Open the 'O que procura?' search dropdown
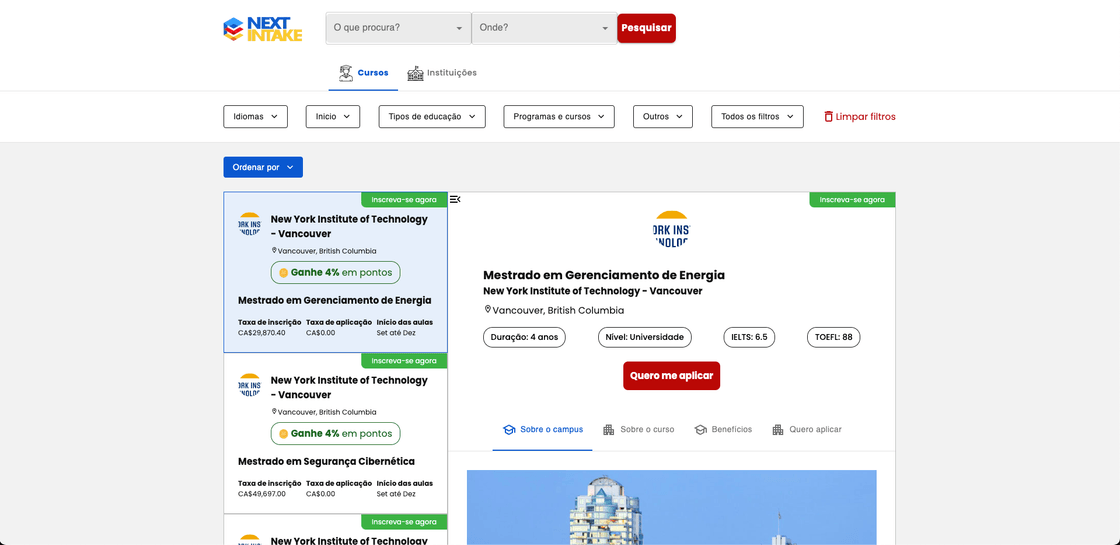The height and width of the screenshot is (545, 1120). pyautogui.click(x=398, y=28)
